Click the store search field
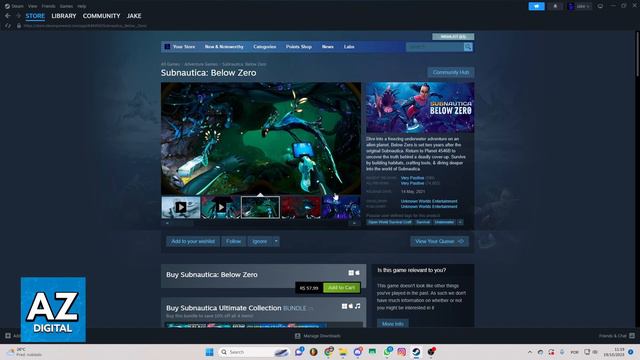 point(434,47)
